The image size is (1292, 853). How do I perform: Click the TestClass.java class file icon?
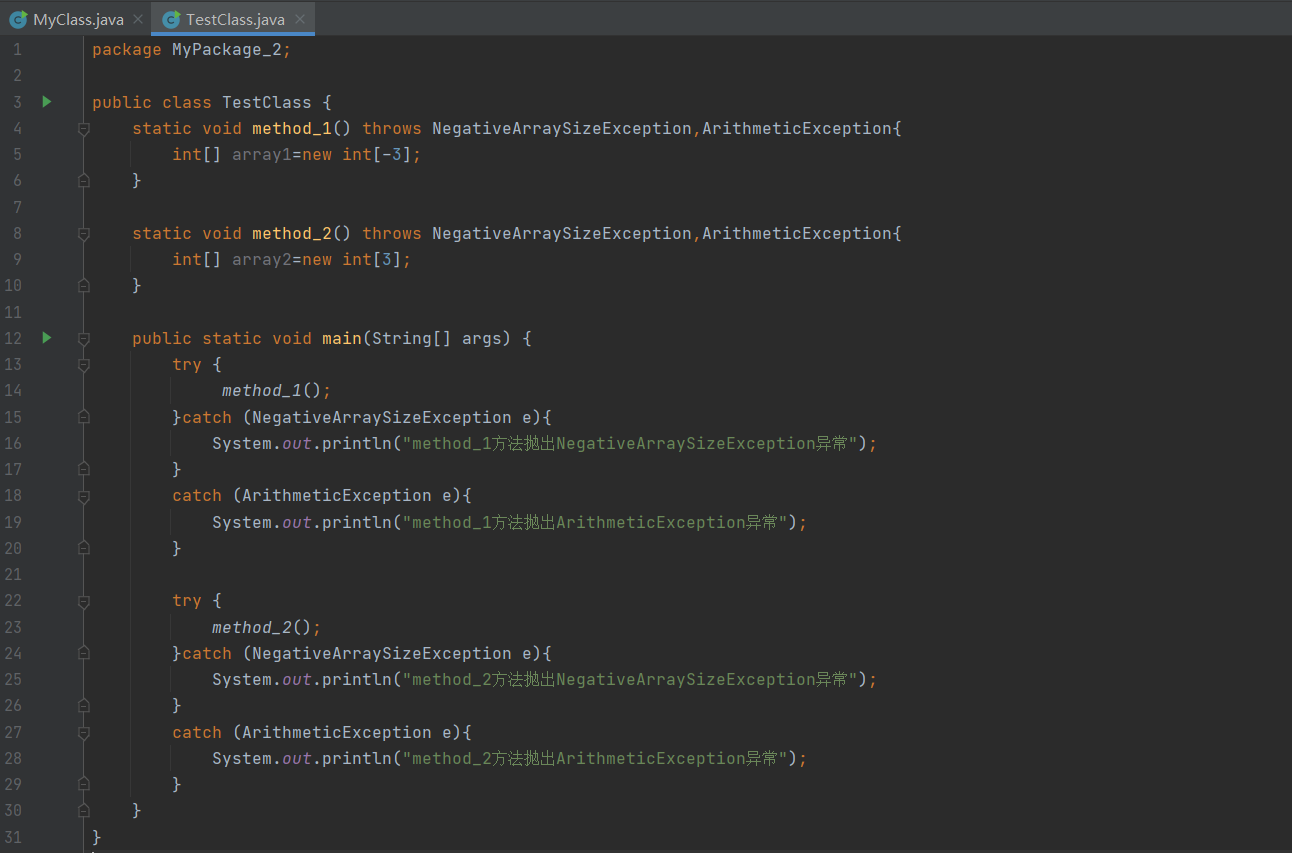(x=171, y=19)
